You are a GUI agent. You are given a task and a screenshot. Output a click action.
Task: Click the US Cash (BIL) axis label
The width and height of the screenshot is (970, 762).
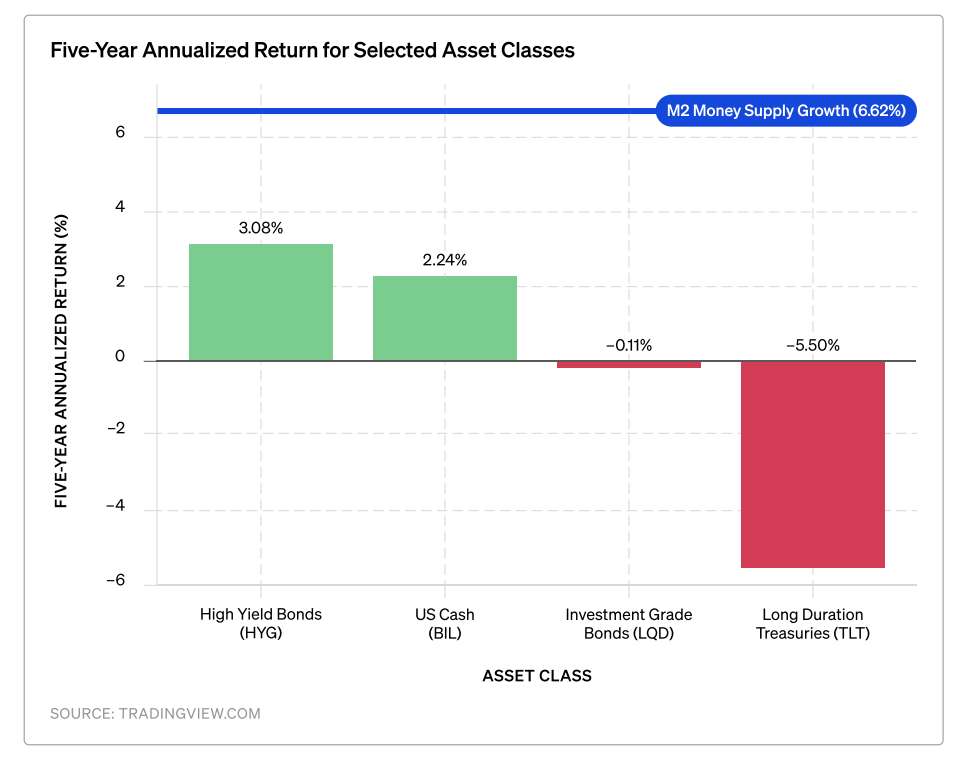[x=445, y=623]
